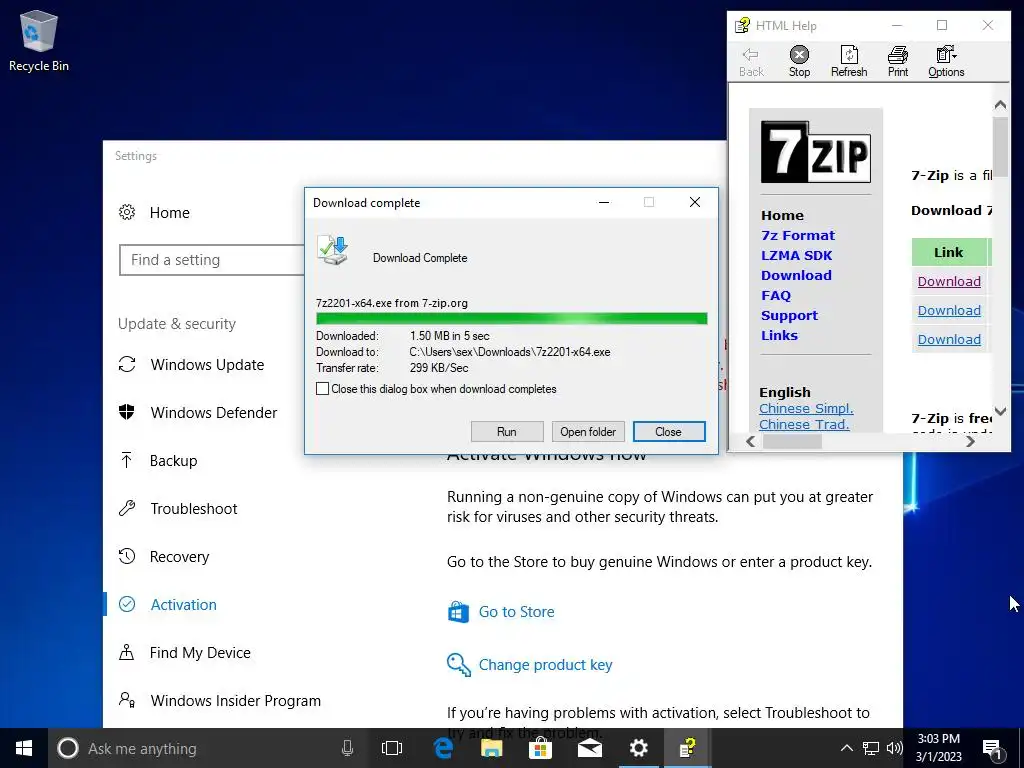
Task: Click the visited purple Download link
Action: 949,281
